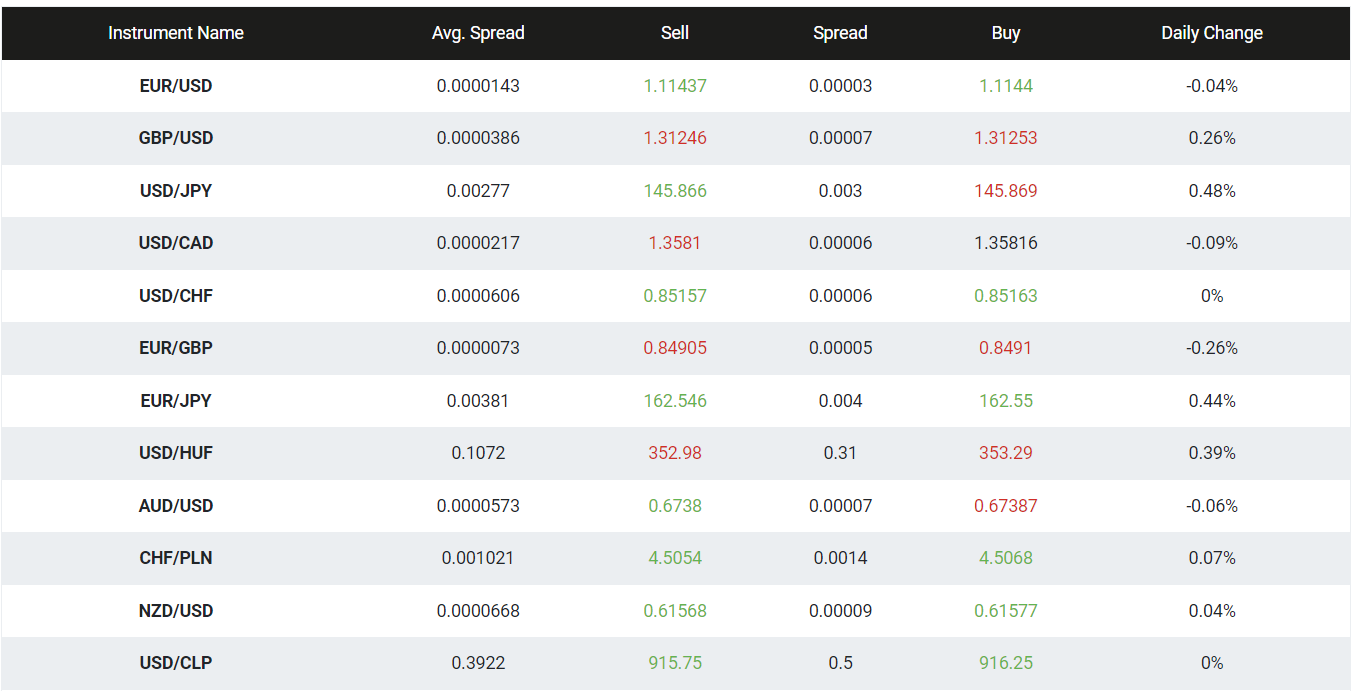Viewport: 1351px width, 691px height.
Task: Click the EUR/JPY buy price 162.55
Action: 1006,400
